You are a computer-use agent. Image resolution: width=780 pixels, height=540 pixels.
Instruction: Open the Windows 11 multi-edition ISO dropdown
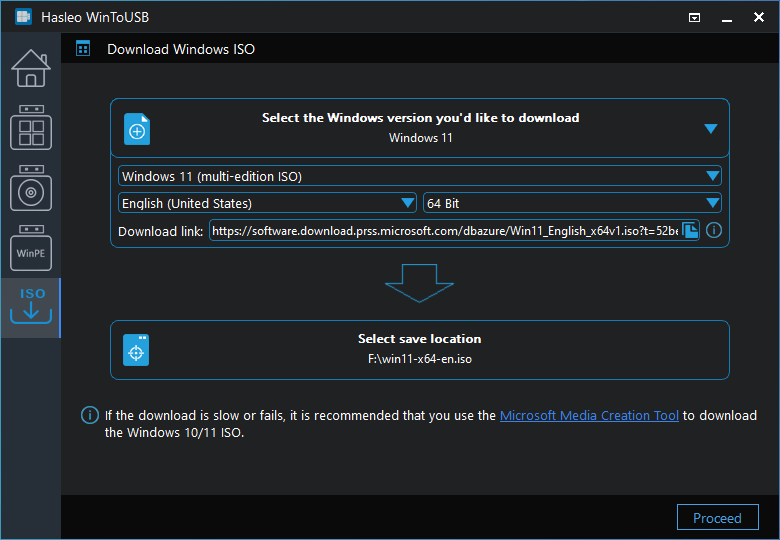[420, 176]
